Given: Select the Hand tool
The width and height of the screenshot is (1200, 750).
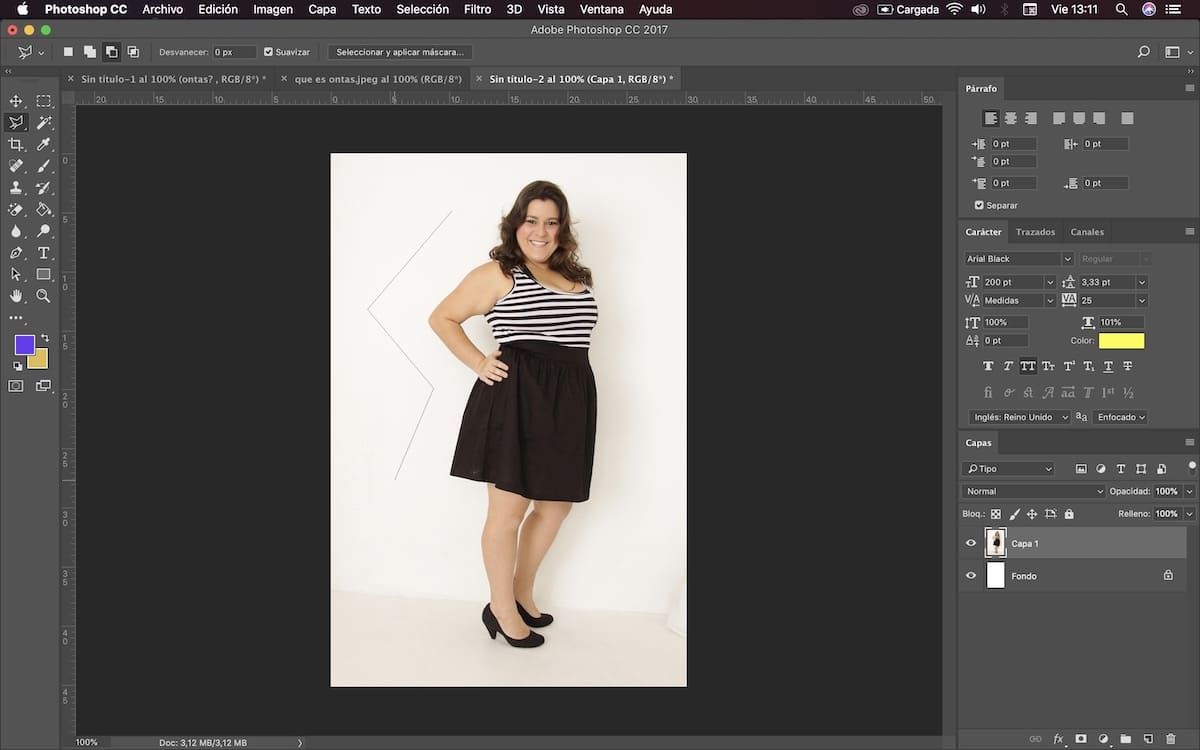Looking at the screenshot, I should [16, 296].
